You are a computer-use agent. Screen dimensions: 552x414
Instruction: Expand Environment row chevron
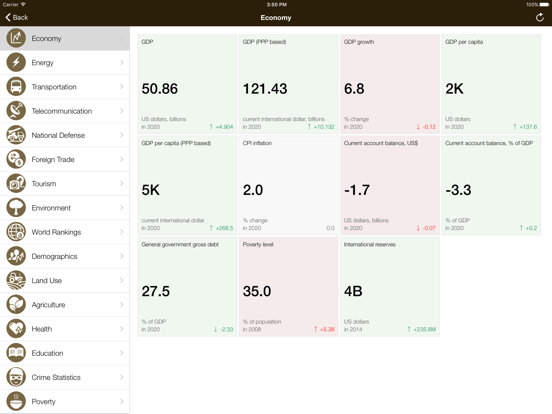click(122, 208)
